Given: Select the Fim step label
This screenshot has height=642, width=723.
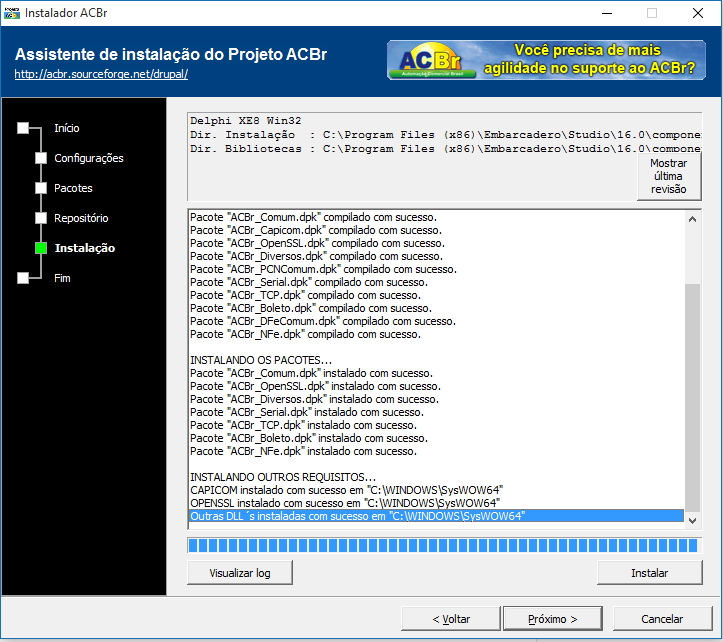Looking at the screenshot, I should point(62,278).
